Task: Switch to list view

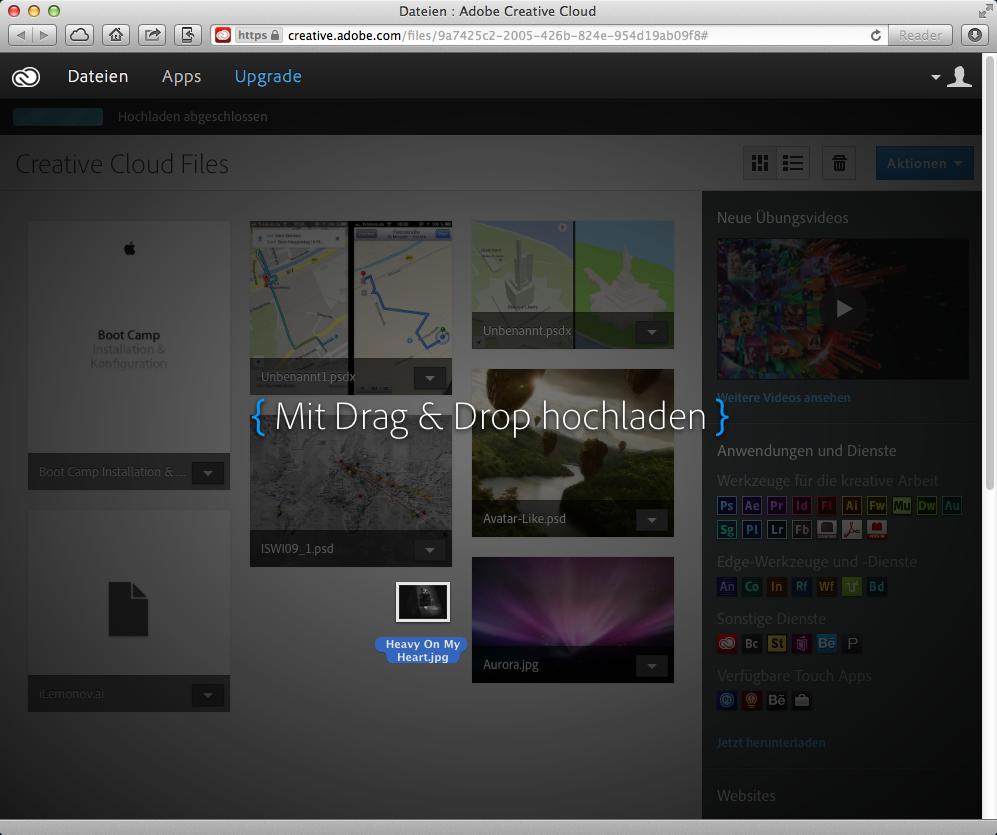Action: tap(792, 163)
